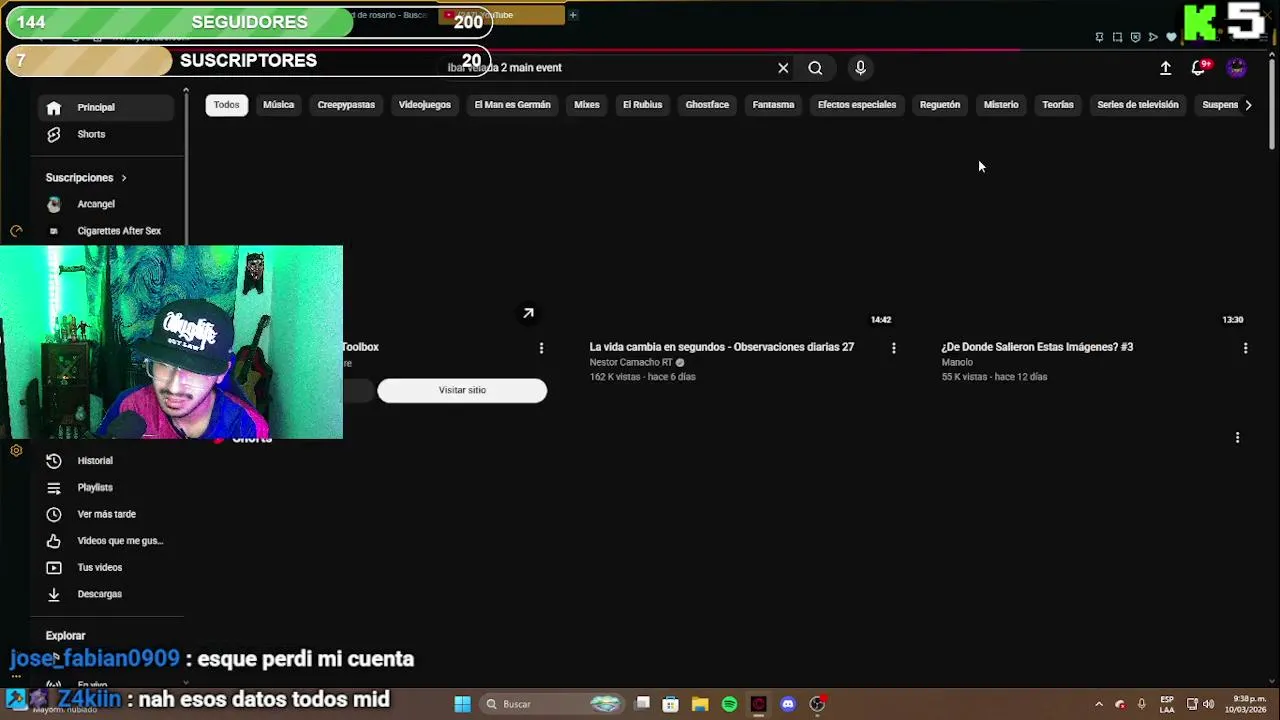1280x720 pixels.
Task: Select the Teorías filter chip
Action: pos(1058,105)
